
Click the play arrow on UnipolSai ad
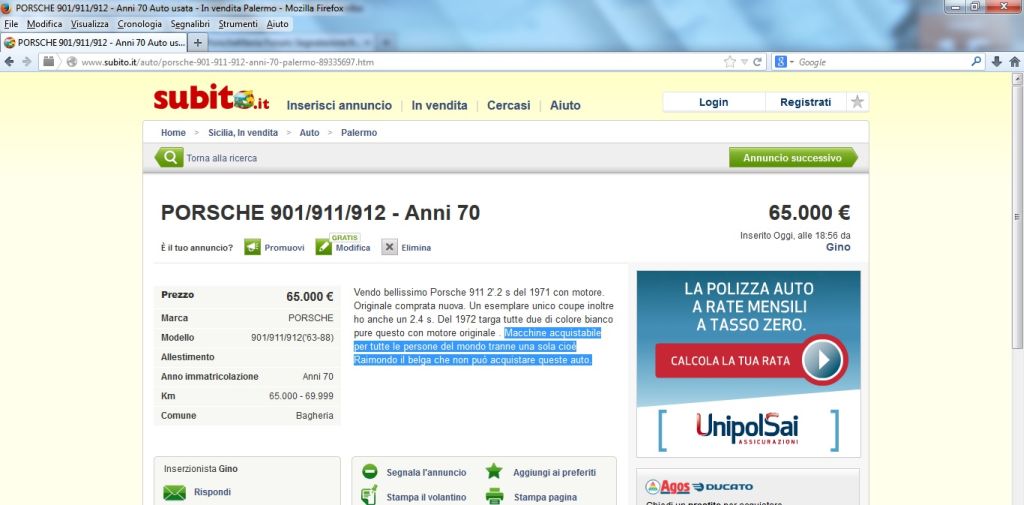point(822,360)
